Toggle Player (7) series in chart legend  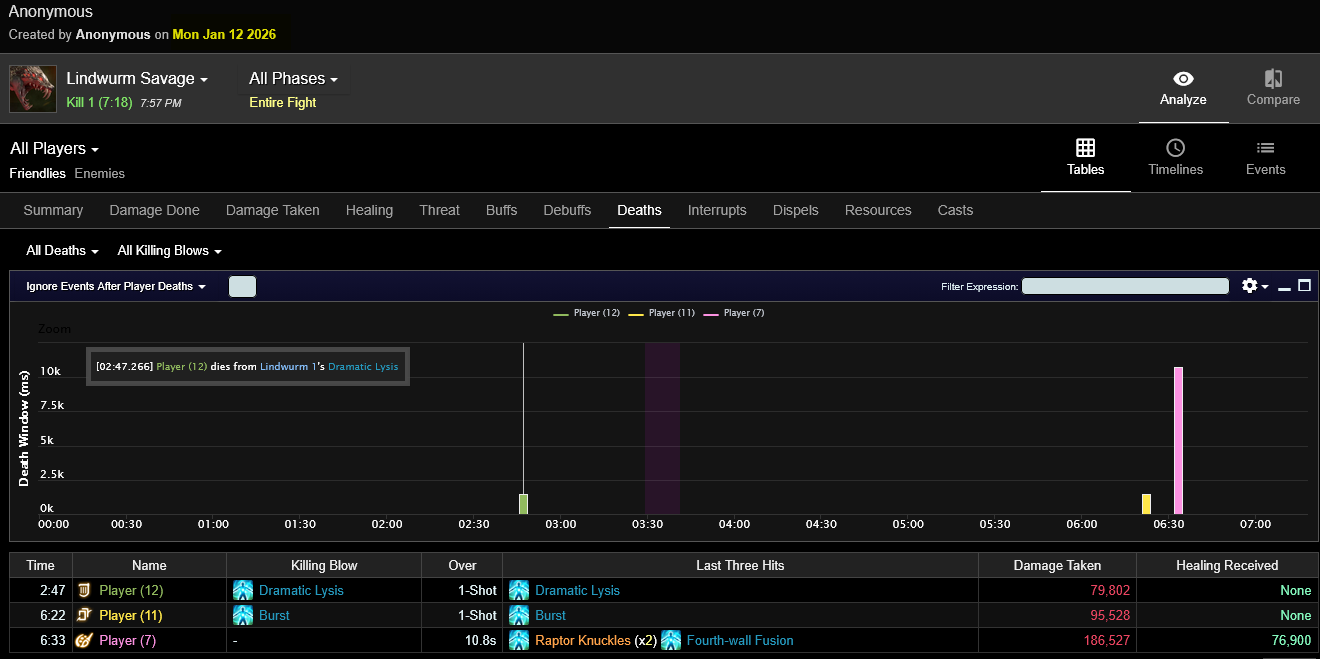(734, 313)
